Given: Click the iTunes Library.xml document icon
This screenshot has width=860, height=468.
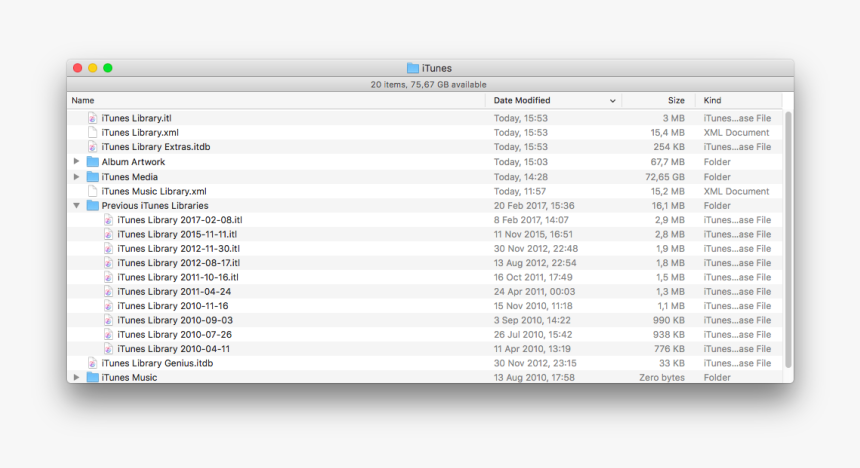Looking at the screenshot, I should (x=93, y=132).
